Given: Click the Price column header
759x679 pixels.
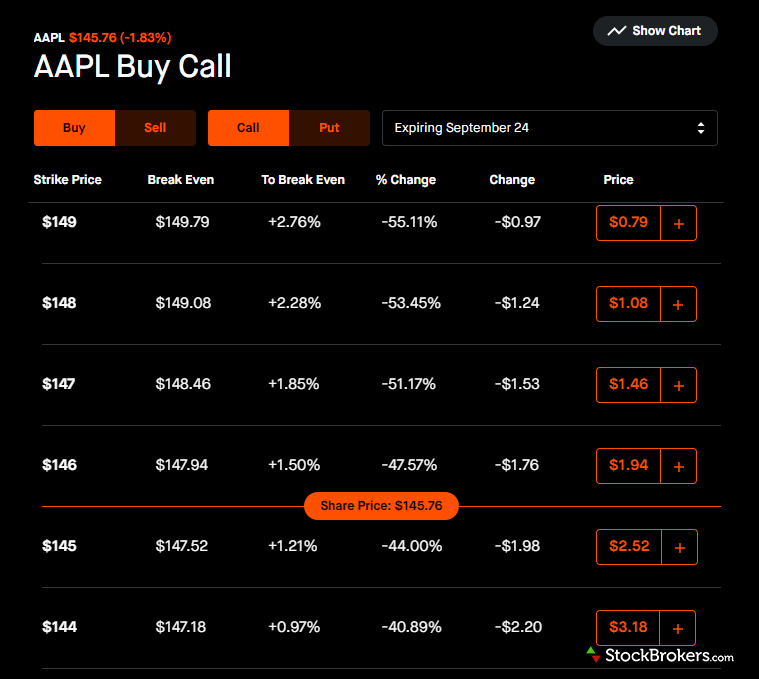Looking at the screenshot, I should click(x=618, y=180).
